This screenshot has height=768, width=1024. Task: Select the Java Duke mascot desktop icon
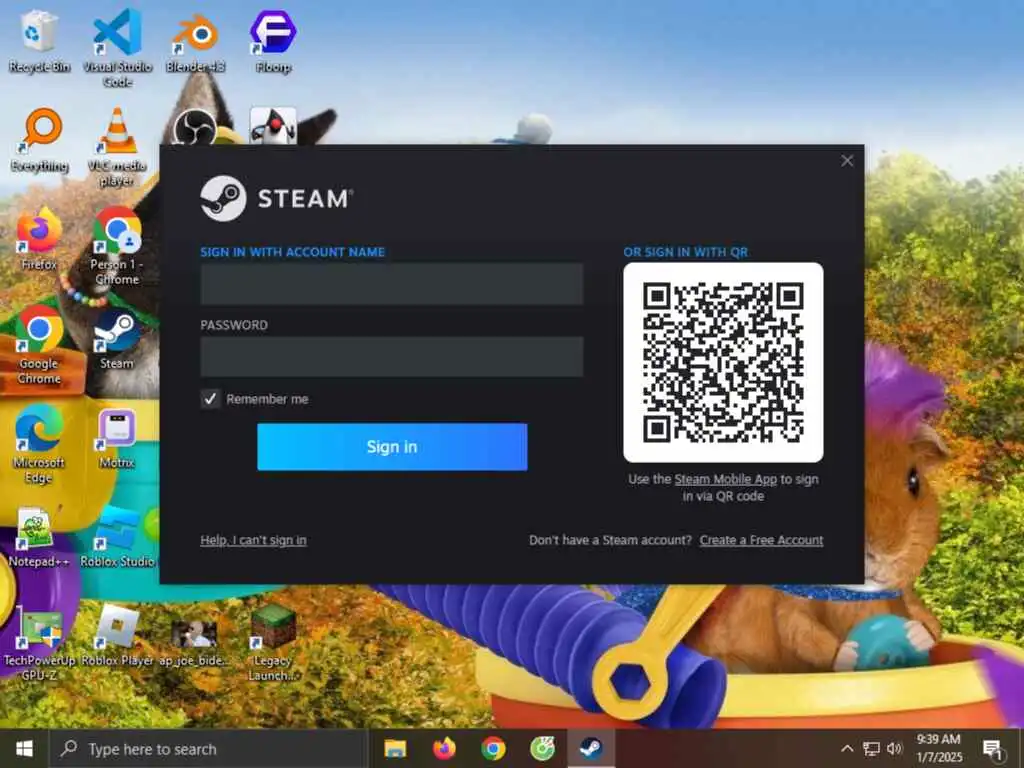coord(273,127)
